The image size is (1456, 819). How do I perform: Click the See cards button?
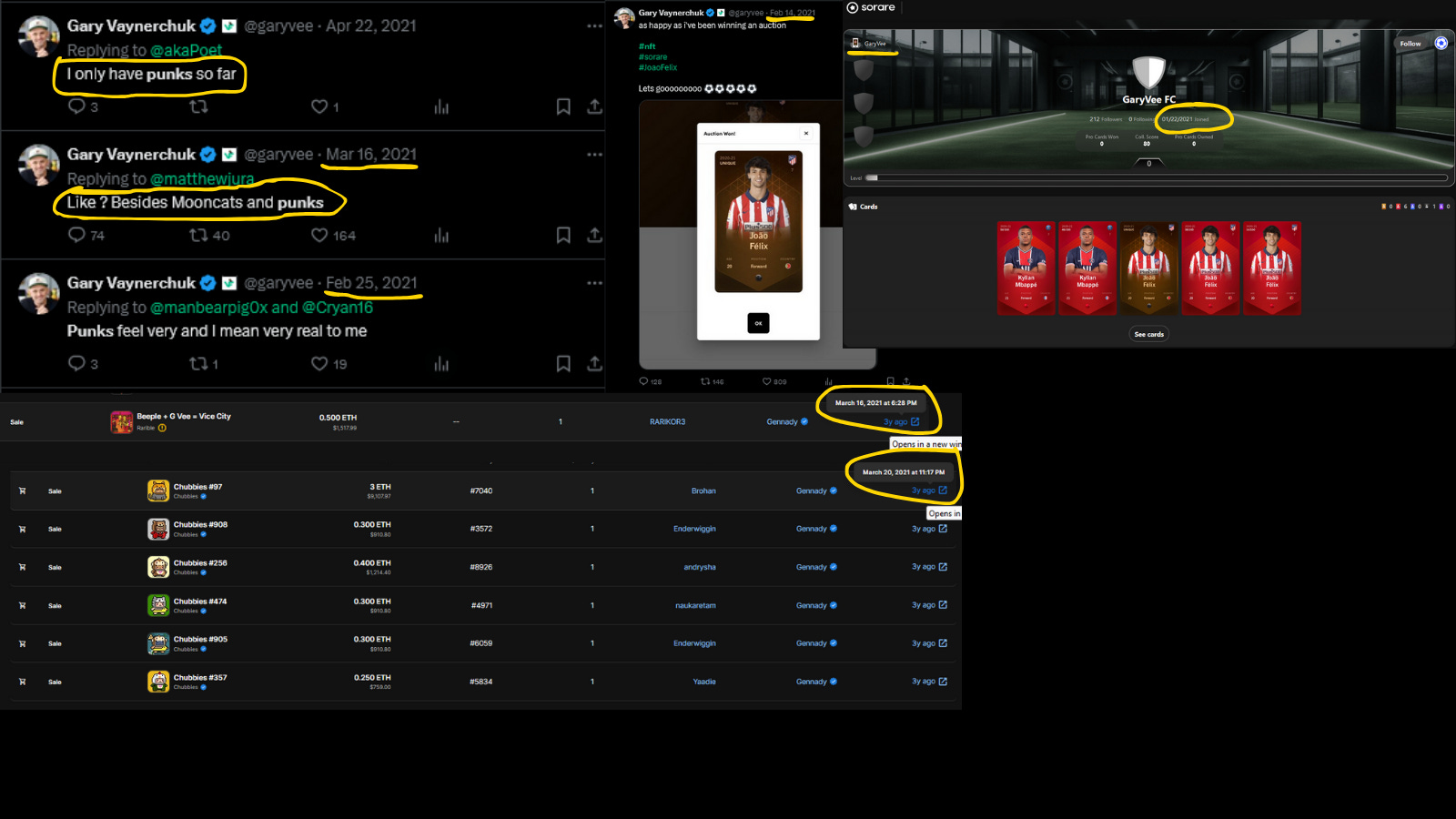coord(1148,334)
